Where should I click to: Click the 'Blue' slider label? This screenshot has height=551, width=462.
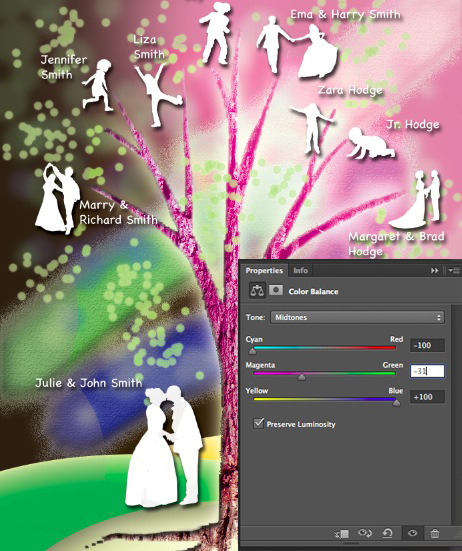[x=396, y=391]
